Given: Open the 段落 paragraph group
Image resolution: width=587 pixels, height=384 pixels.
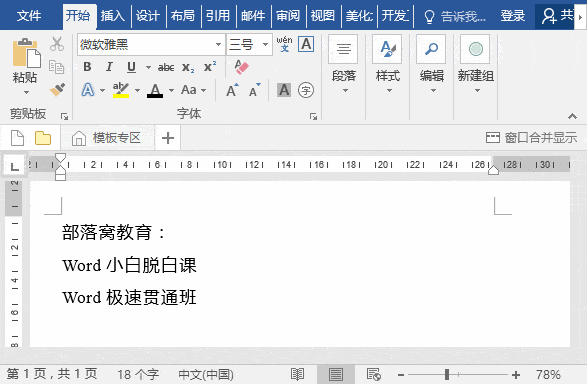Looking at the screenshot, I should [344, 64].
